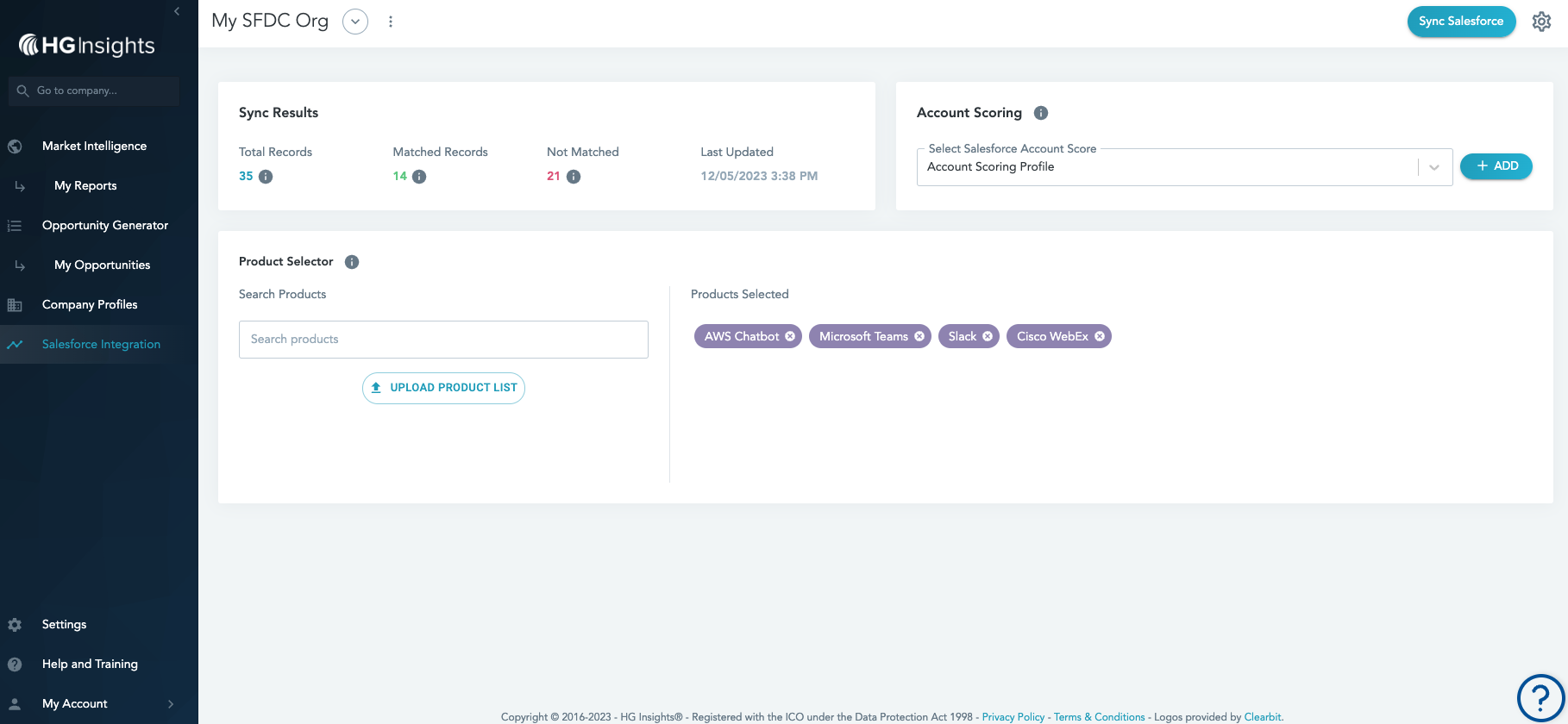
Task: Click the Company Profiles building icon
Action: pyautogui.click(x=15, y=305)
